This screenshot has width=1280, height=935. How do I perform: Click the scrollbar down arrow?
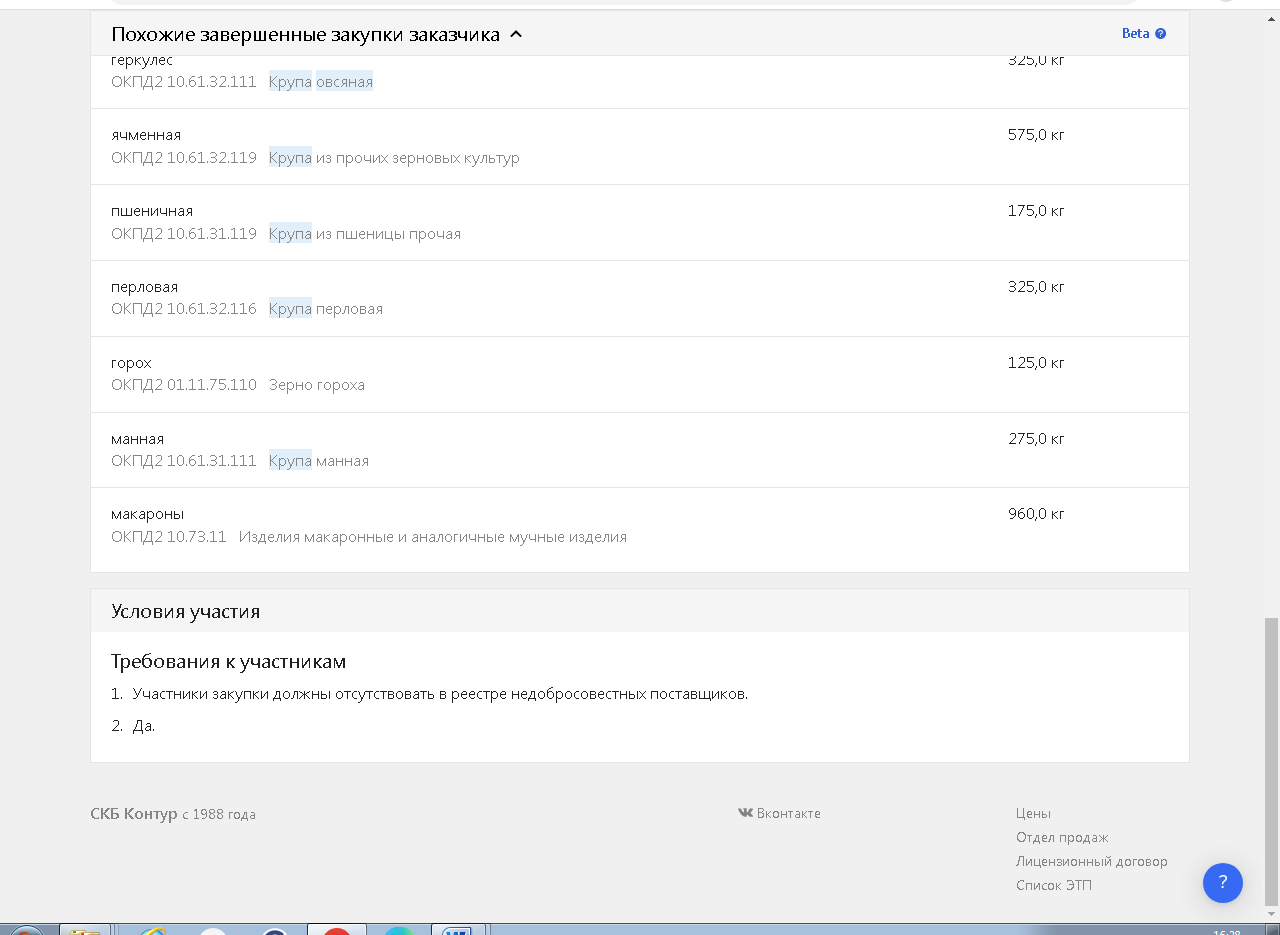pos(1271,913)
